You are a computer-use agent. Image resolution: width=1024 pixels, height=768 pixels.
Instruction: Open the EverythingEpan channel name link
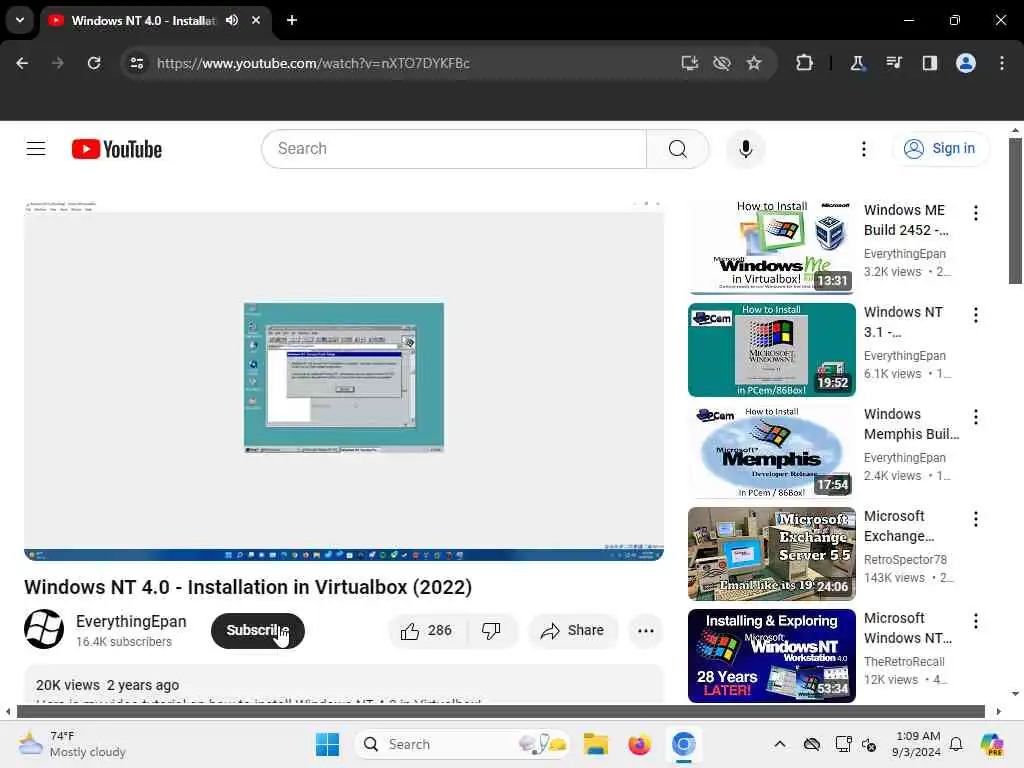click(x=131, y=621)
